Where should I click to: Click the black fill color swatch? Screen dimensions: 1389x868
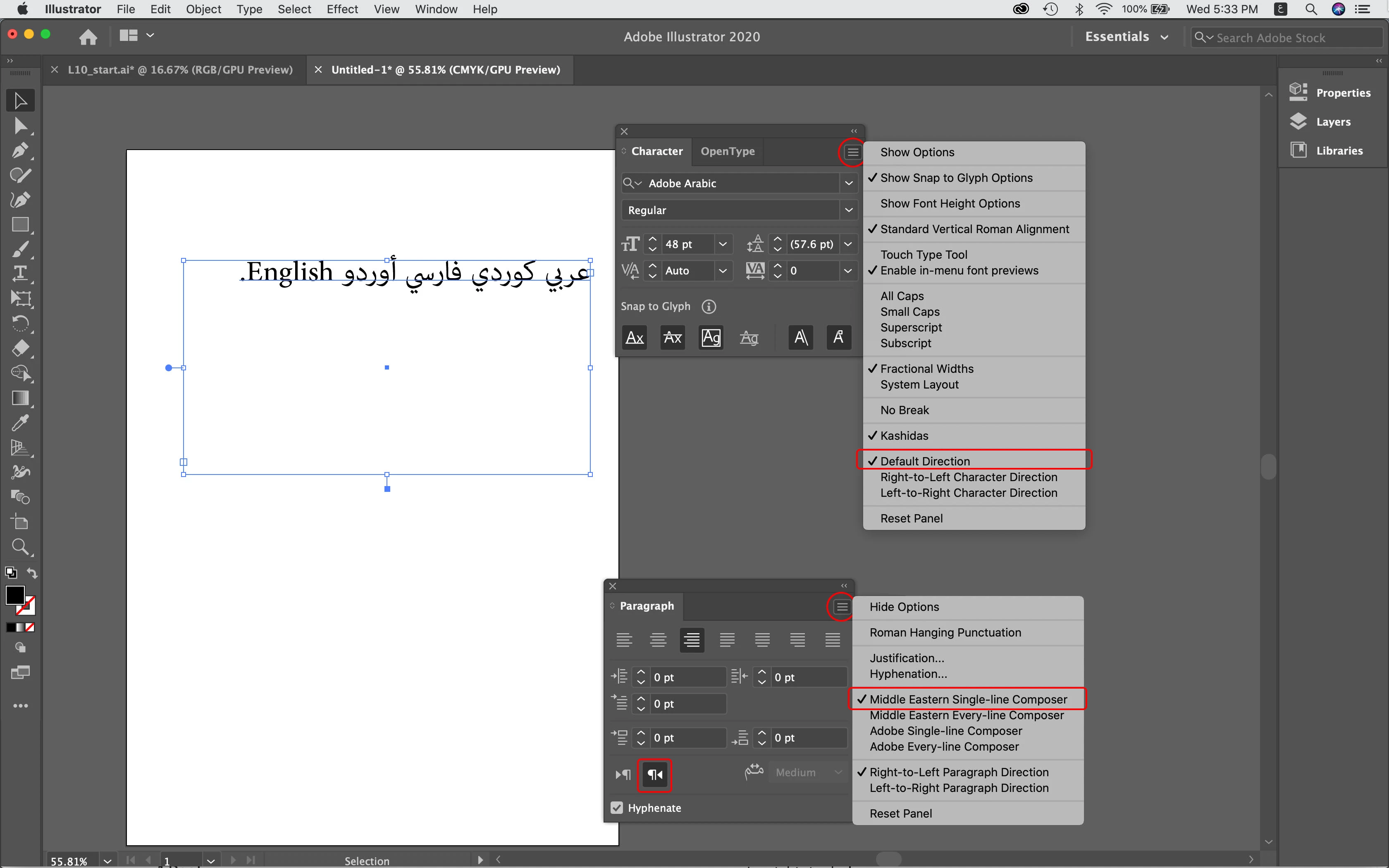coord(15,595)
